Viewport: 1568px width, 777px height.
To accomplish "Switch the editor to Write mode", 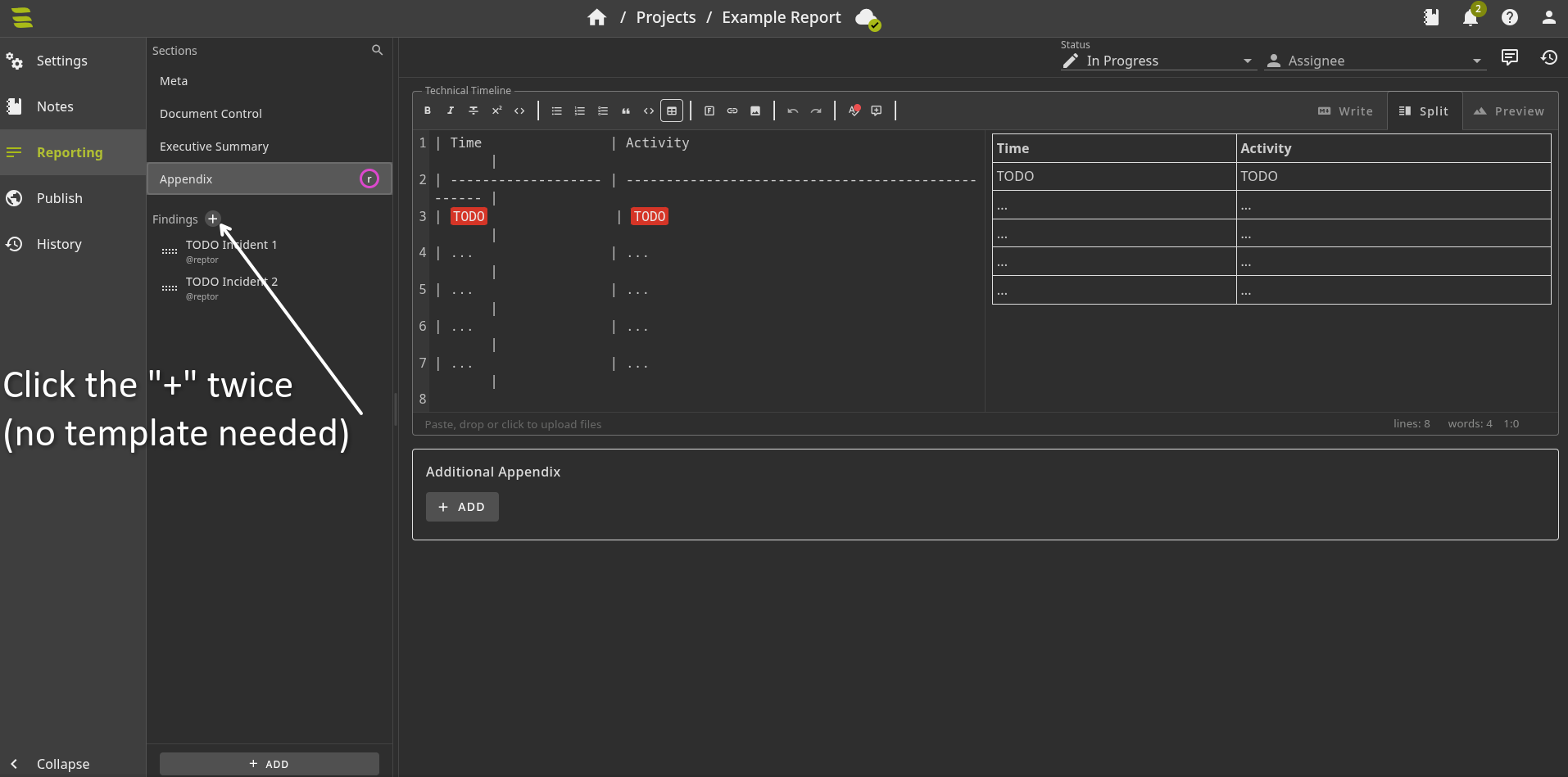I will [1345, 111].
